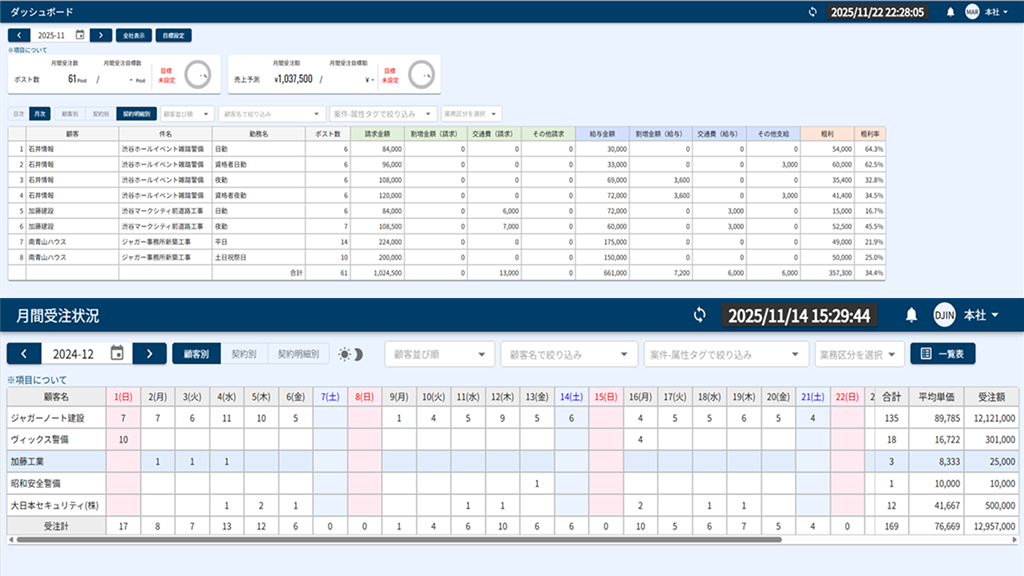1024x576 pixels.
Task: Switch to the 月次 view
Action: (x=40, y=114)
